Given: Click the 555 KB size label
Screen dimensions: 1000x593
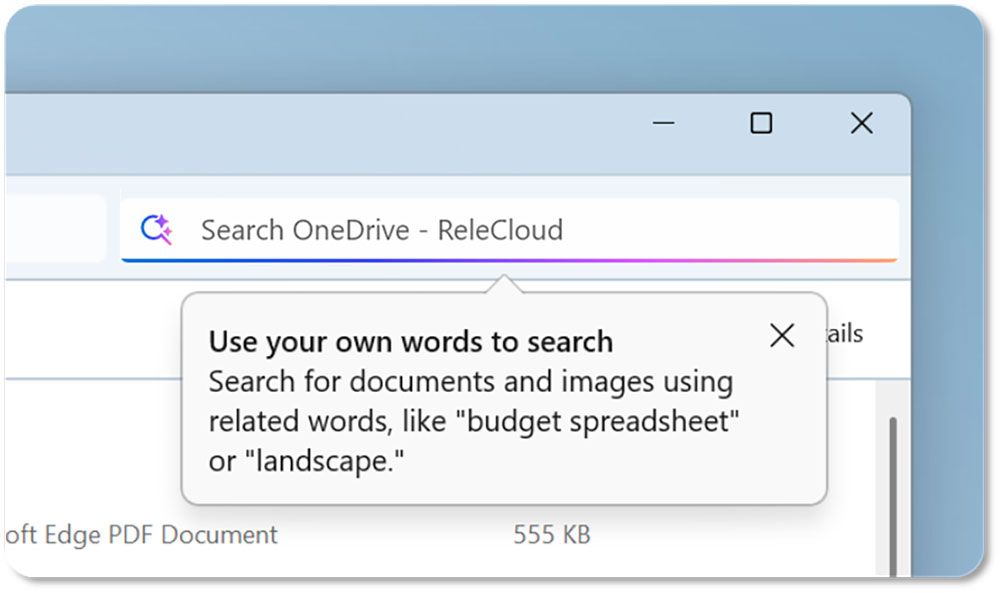Looking at the screenshot, I should coord(550,535).
